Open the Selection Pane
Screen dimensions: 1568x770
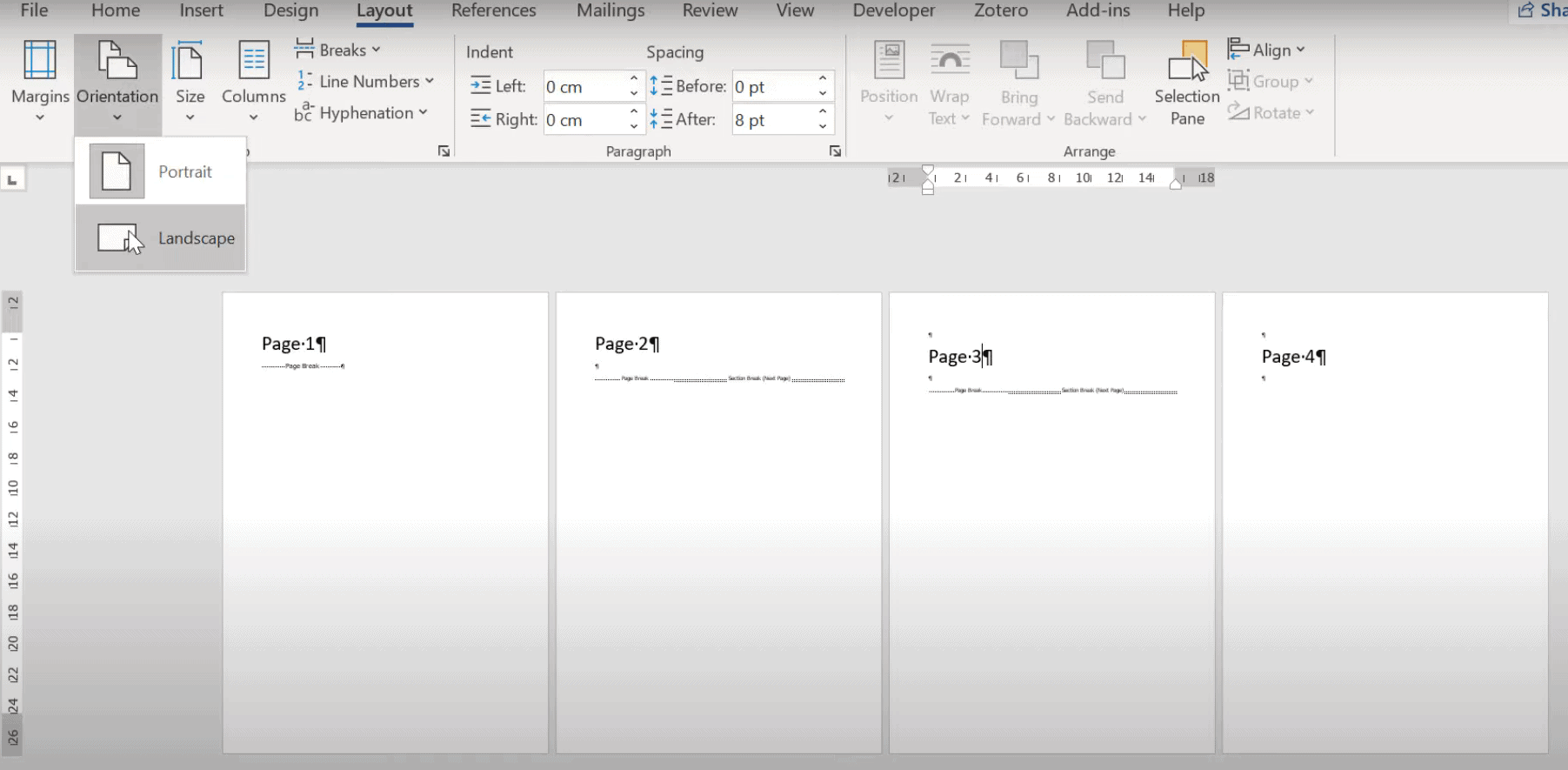point(1187,81)
